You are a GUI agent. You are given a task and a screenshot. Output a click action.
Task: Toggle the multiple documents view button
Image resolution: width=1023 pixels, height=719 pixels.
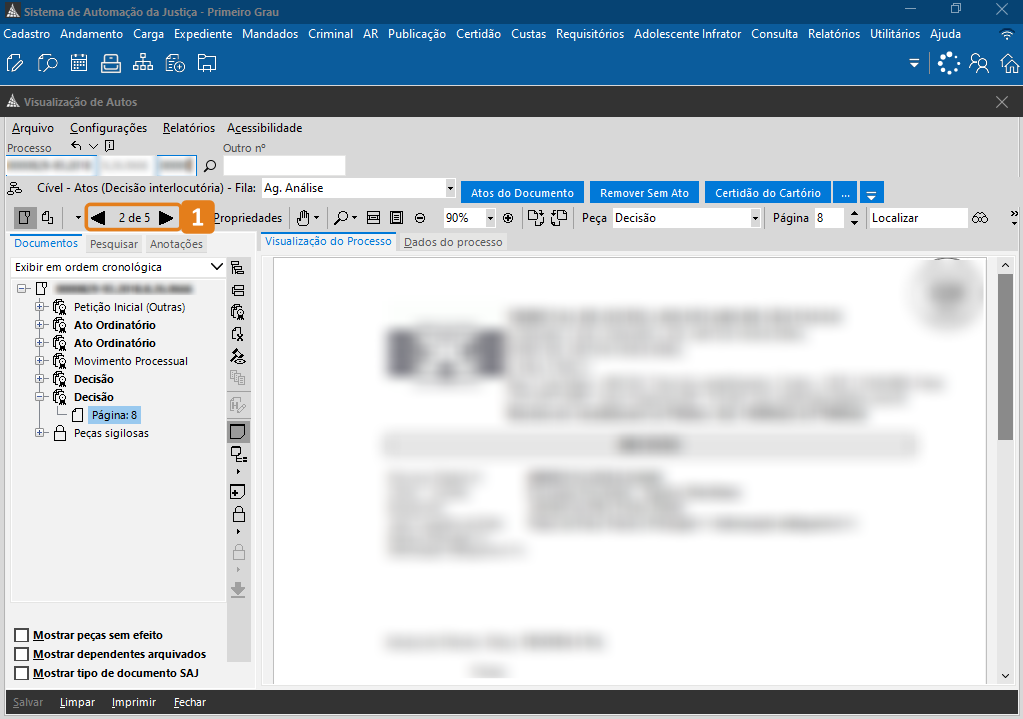(48, 217)
